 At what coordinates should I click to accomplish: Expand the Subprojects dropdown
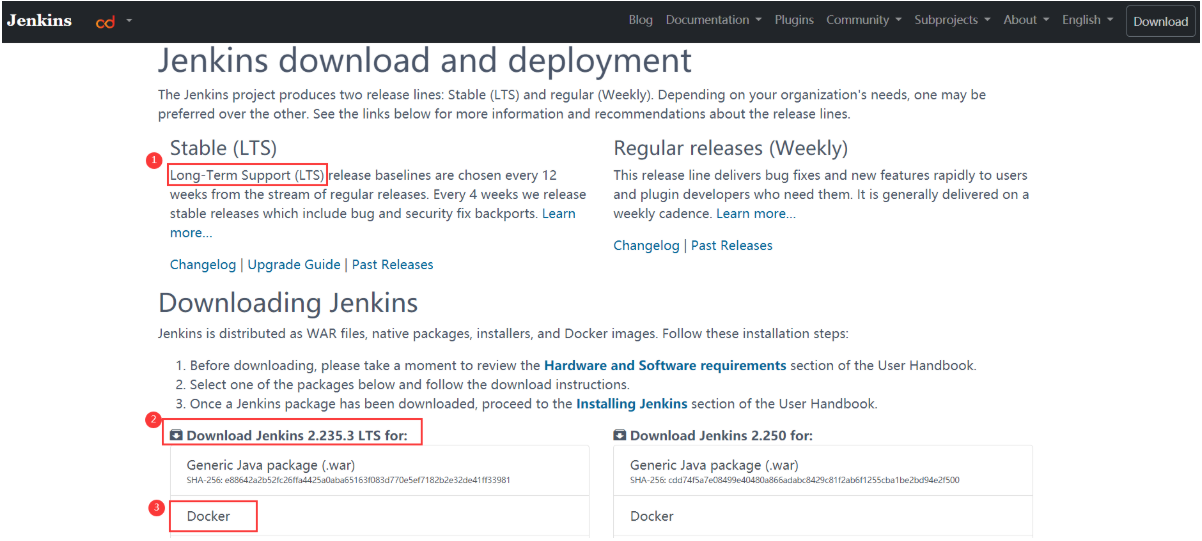(952, 20)
